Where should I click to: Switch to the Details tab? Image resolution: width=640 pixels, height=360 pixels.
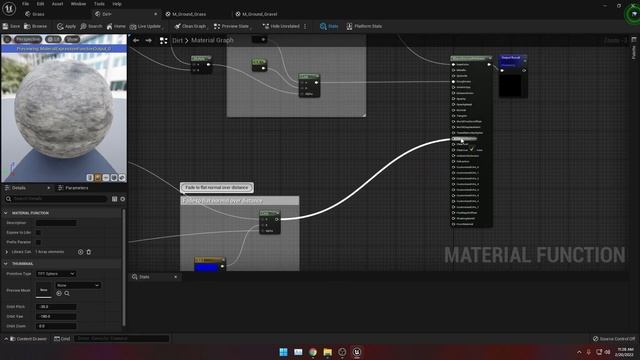19,188
